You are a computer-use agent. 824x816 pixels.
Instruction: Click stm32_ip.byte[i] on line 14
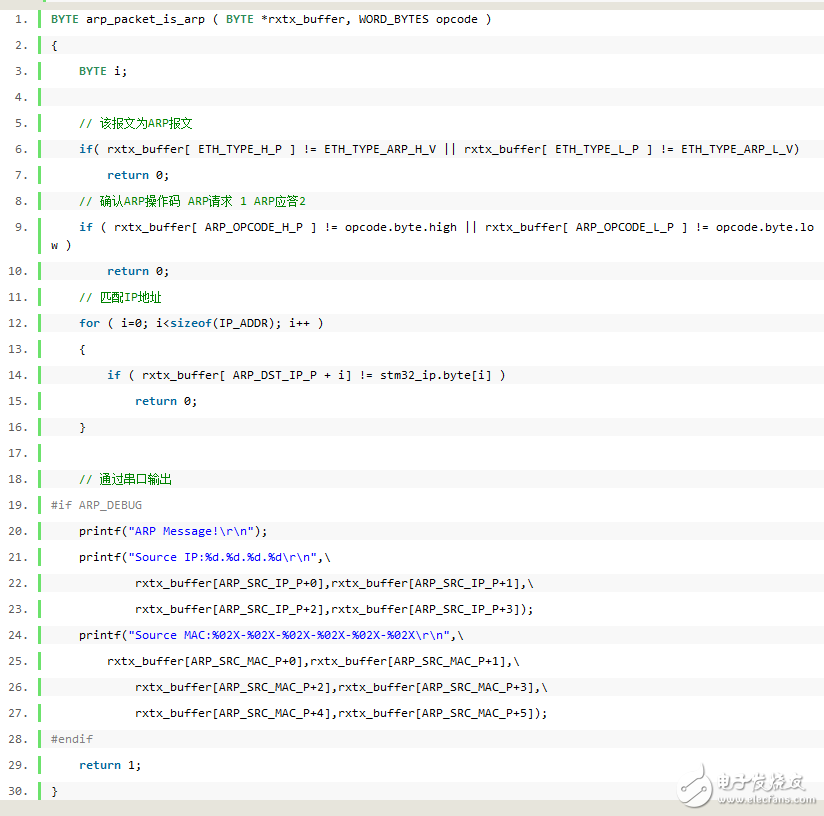[436, 375]
